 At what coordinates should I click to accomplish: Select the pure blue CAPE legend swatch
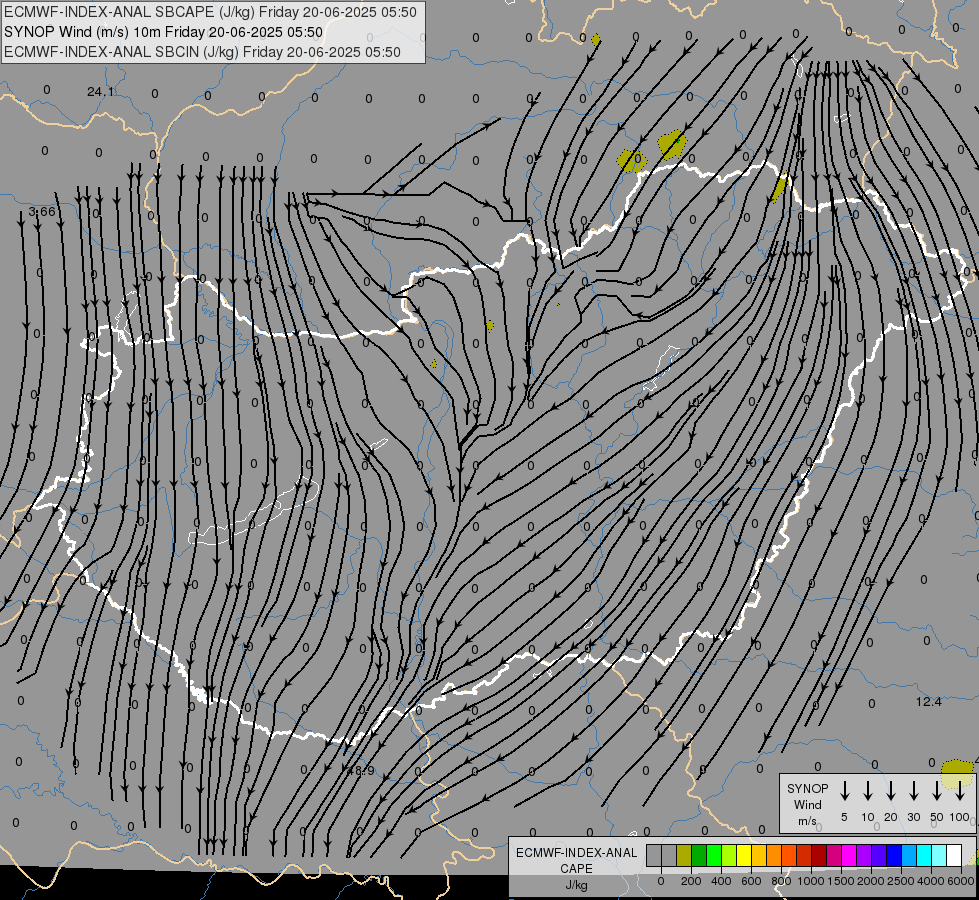(x=895, y=855)
